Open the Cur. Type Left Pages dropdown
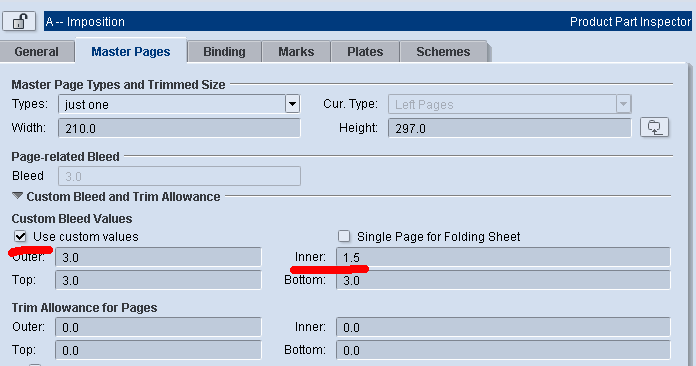 [510, 104]
